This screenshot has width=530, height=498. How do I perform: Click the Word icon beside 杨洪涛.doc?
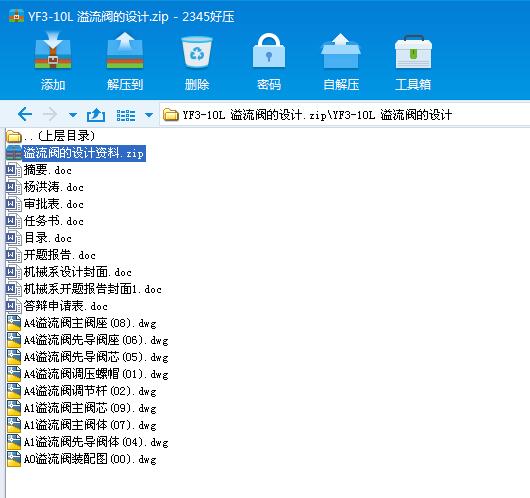coord(14,187)
